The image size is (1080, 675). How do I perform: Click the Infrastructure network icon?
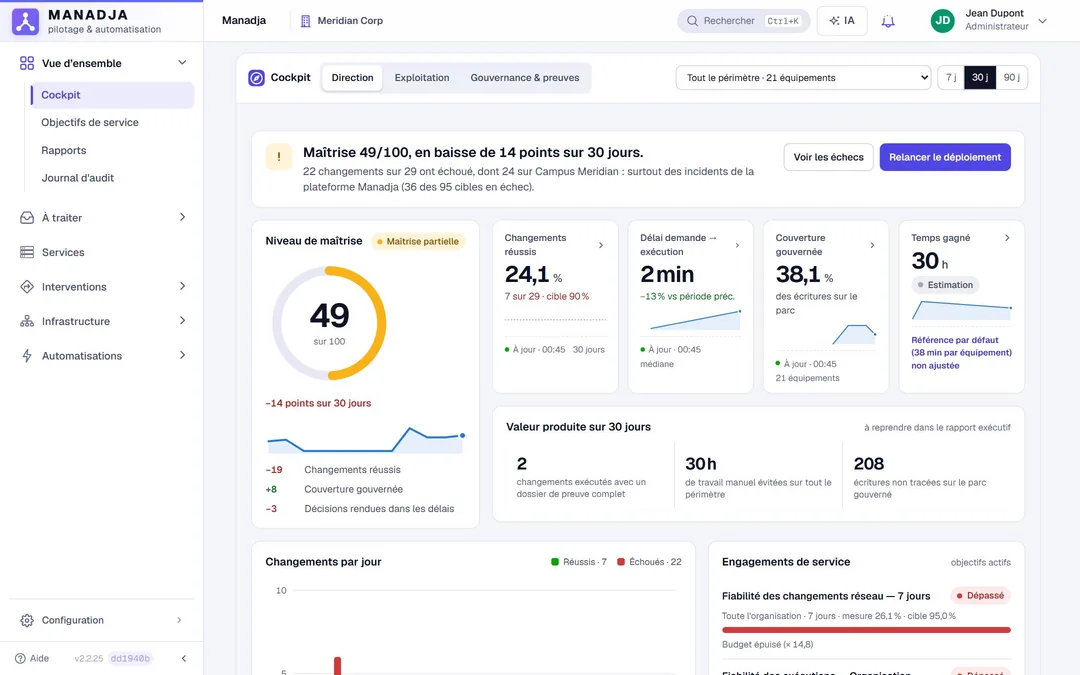pyautogui.click(x=27, y=321)
